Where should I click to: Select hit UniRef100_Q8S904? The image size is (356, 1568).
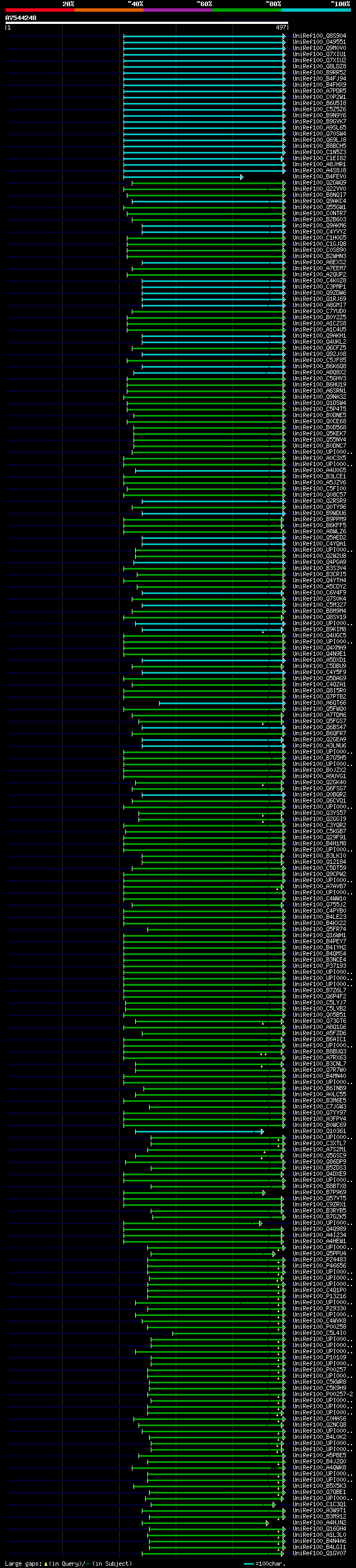click(x=319, y=36)
